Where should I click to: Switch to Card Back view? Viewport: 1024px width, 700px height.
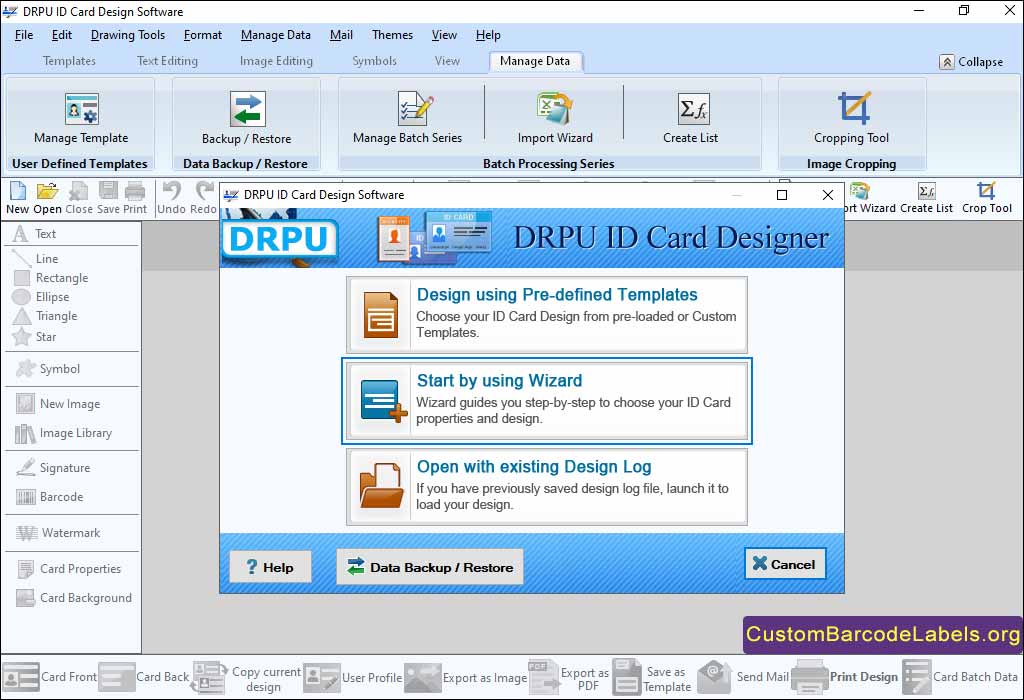pyautogui.click(x=144, y=677)
